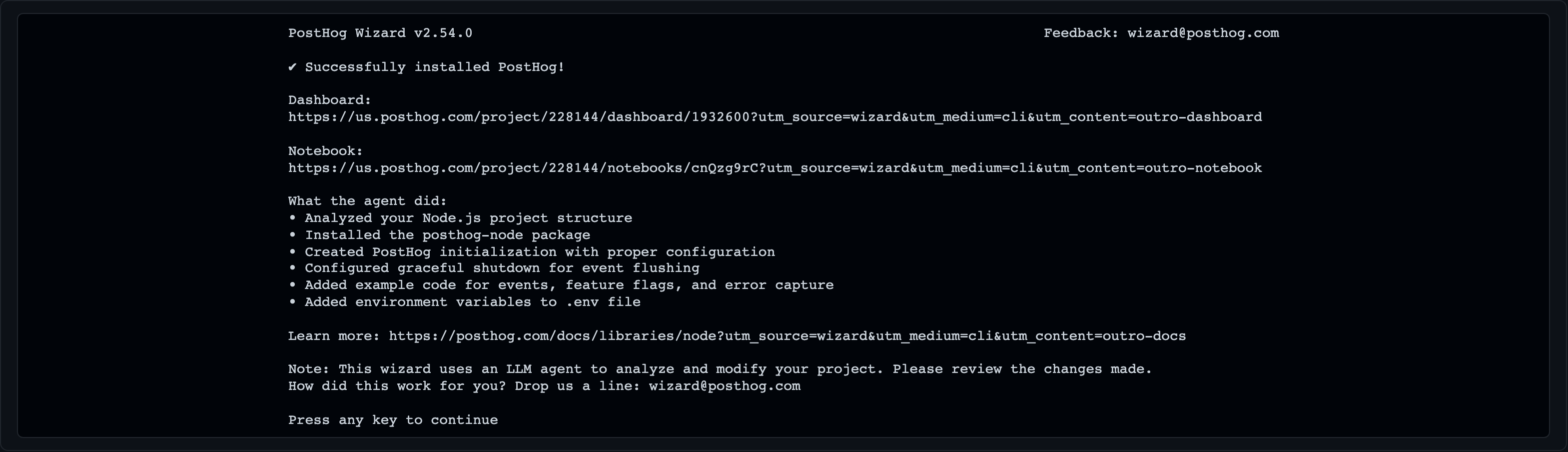Click the Press any key to continue prompt
The image size is (1568, 452).
[393, 420]
